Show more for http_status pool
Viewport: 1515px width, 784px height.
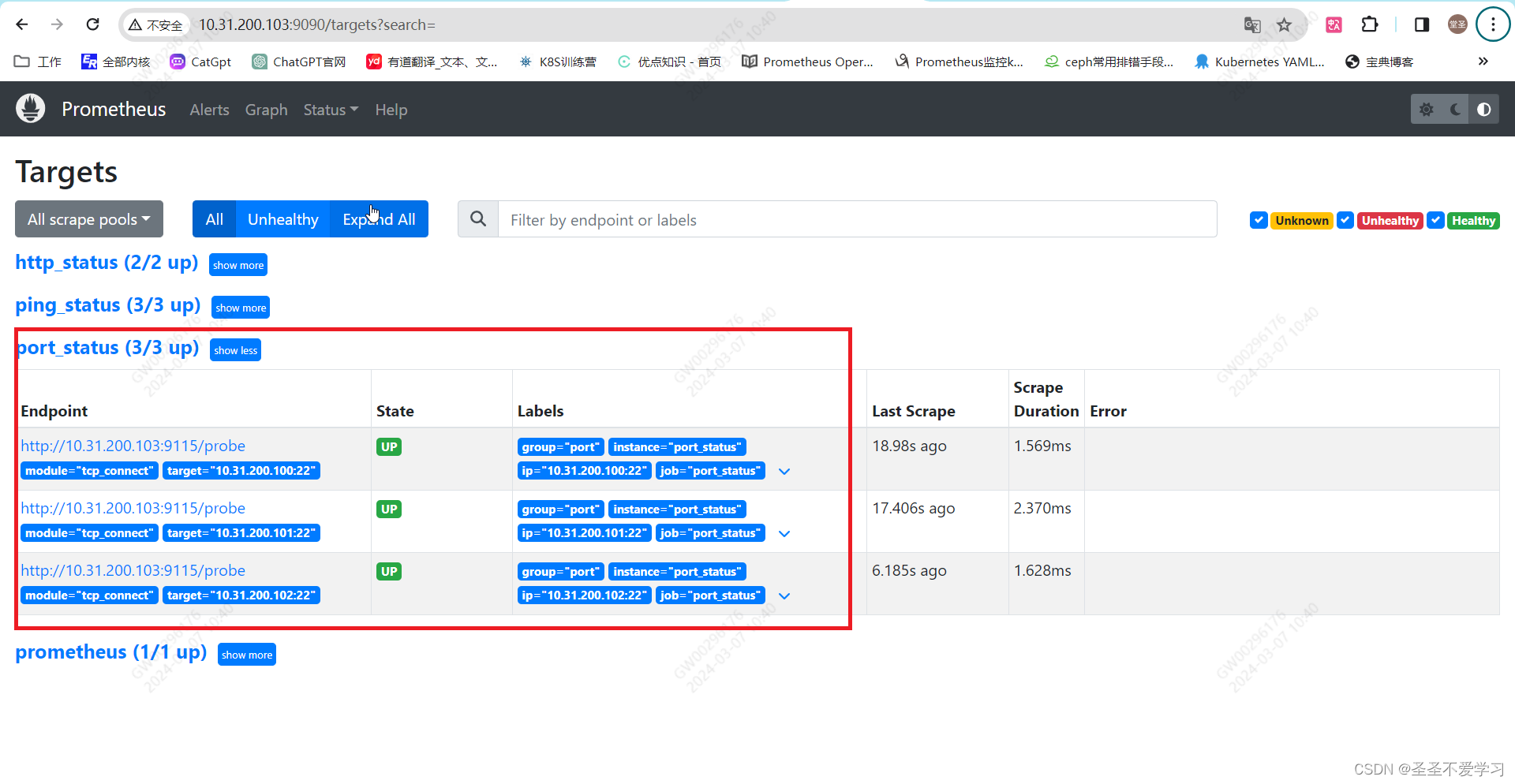[238, 265]
